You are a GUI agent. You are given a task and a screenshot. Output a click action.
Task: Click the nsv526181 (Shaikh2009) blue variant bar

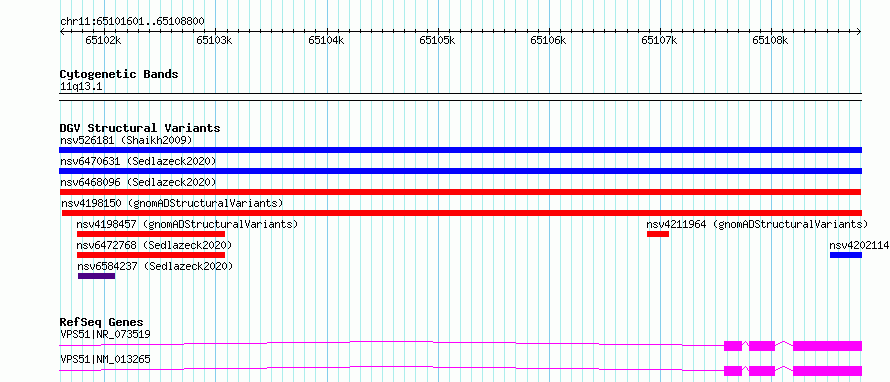[x=460, y=150]
